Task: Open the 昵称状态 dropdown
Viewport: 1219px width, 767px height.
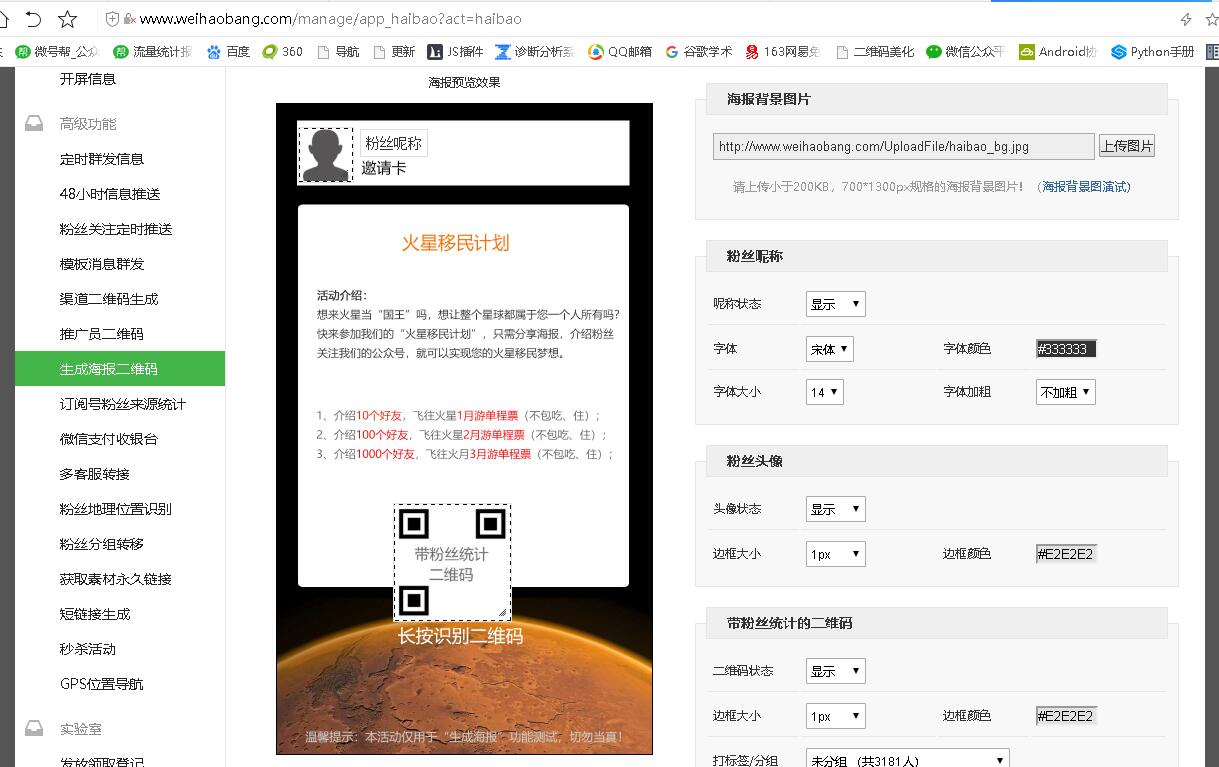Action: tap(835, 304)
